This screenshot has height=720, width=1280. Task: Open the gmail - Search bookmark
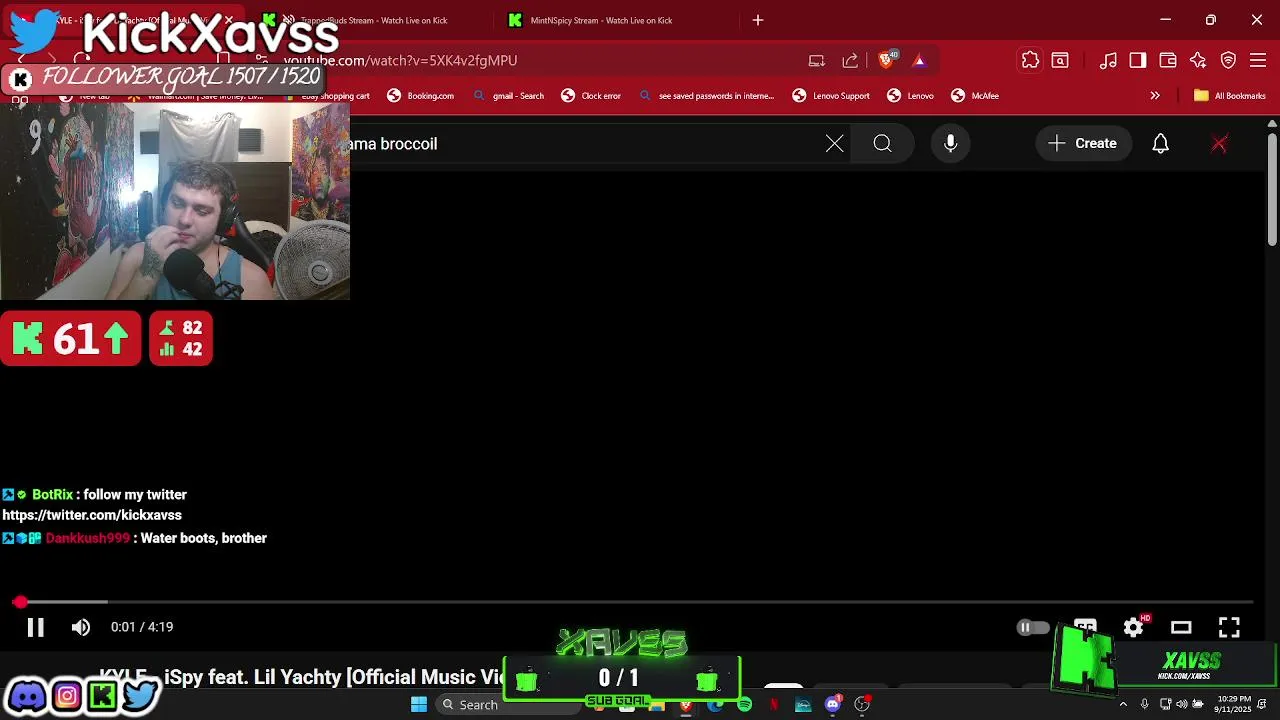click(x=508, y=96)
